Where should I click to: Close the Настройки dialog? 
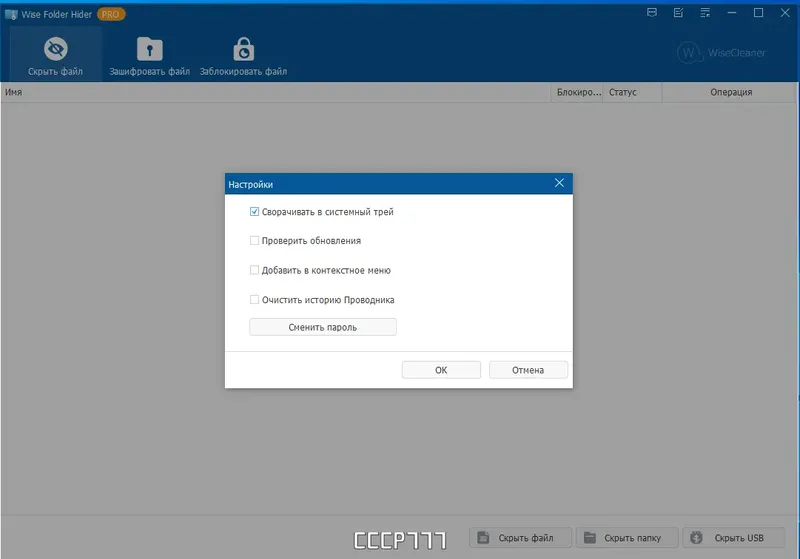pos(560,183)
